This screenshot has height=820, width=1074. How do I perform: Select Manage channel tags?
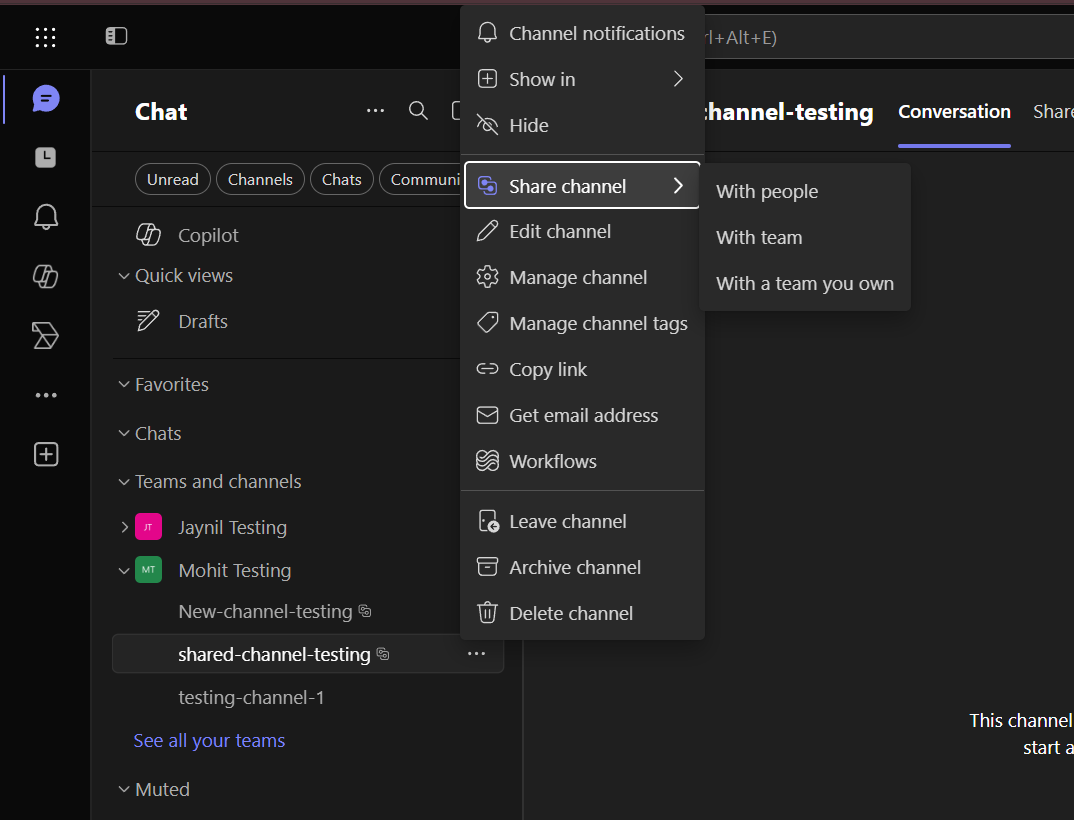click(582, 323)
